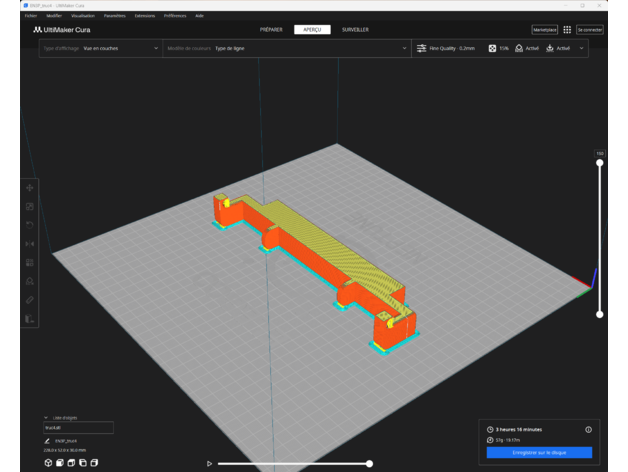Image resolution: width=628 pixels, height=472 pixels.
Task: Open the Marketplace button
Action: click(544, 30)
